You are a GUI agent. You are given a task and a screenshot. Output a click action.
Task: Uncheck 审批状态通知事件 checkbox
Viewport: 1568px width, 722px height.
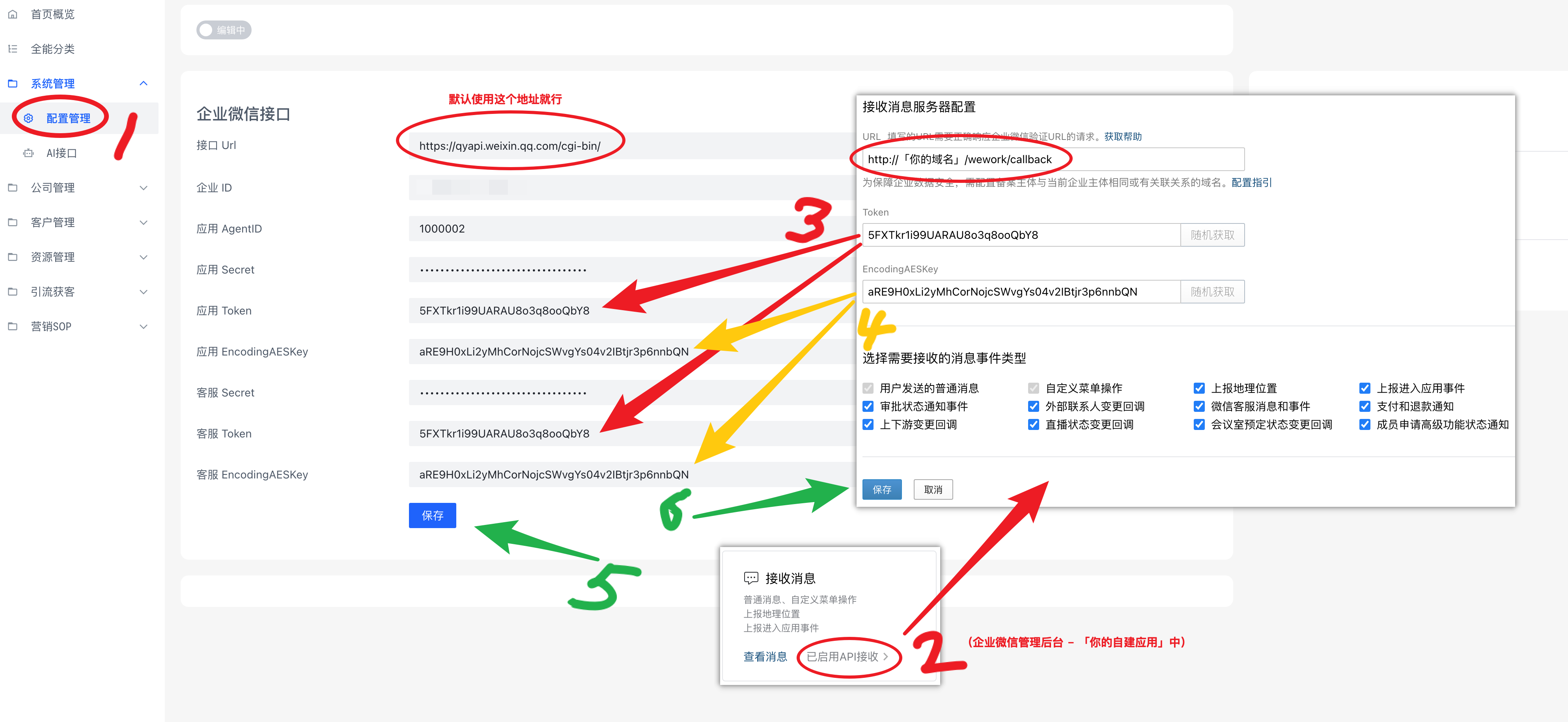click(x=868, y=406)
